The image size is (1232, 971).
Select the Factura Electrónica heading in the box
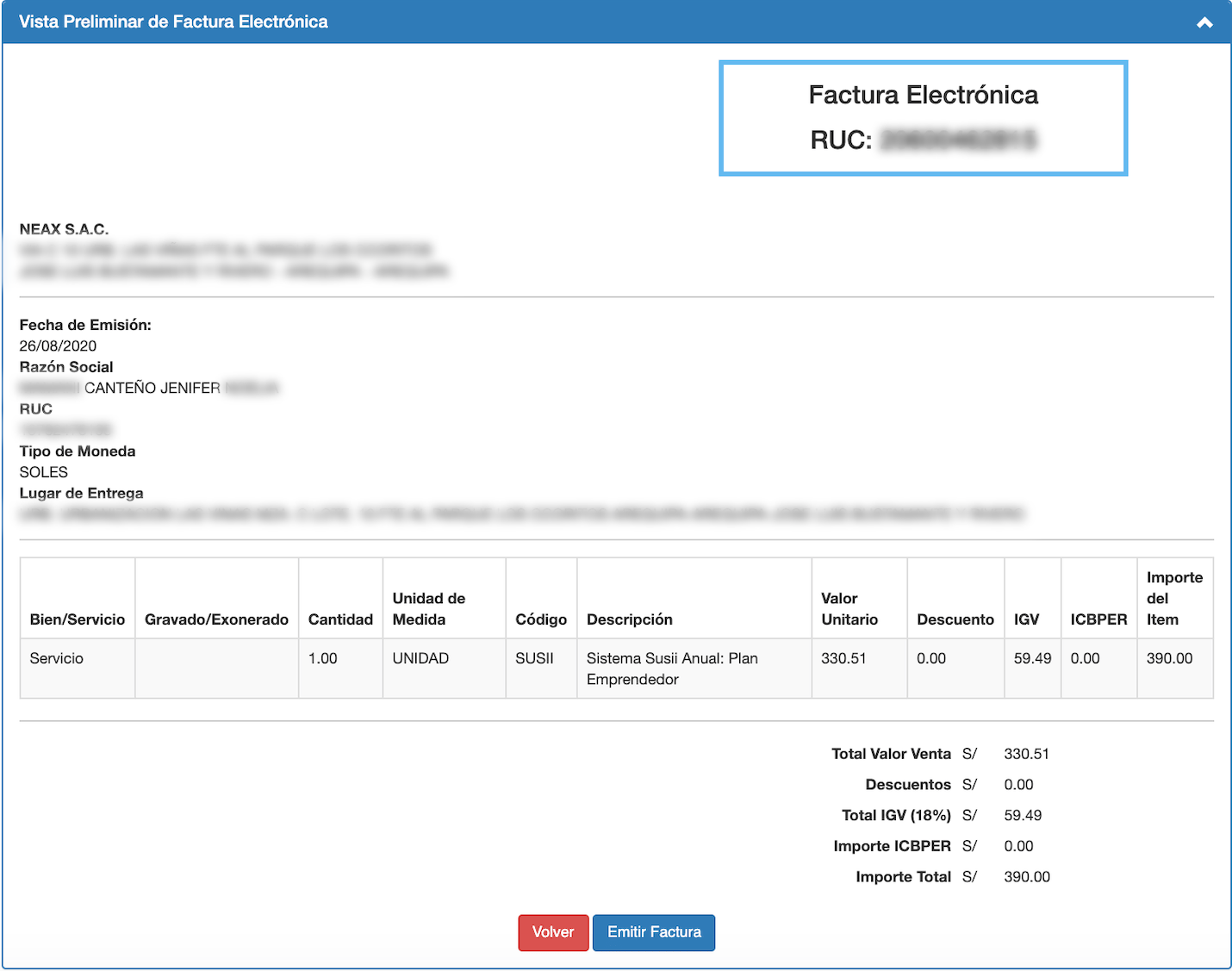tap(923, 95)
